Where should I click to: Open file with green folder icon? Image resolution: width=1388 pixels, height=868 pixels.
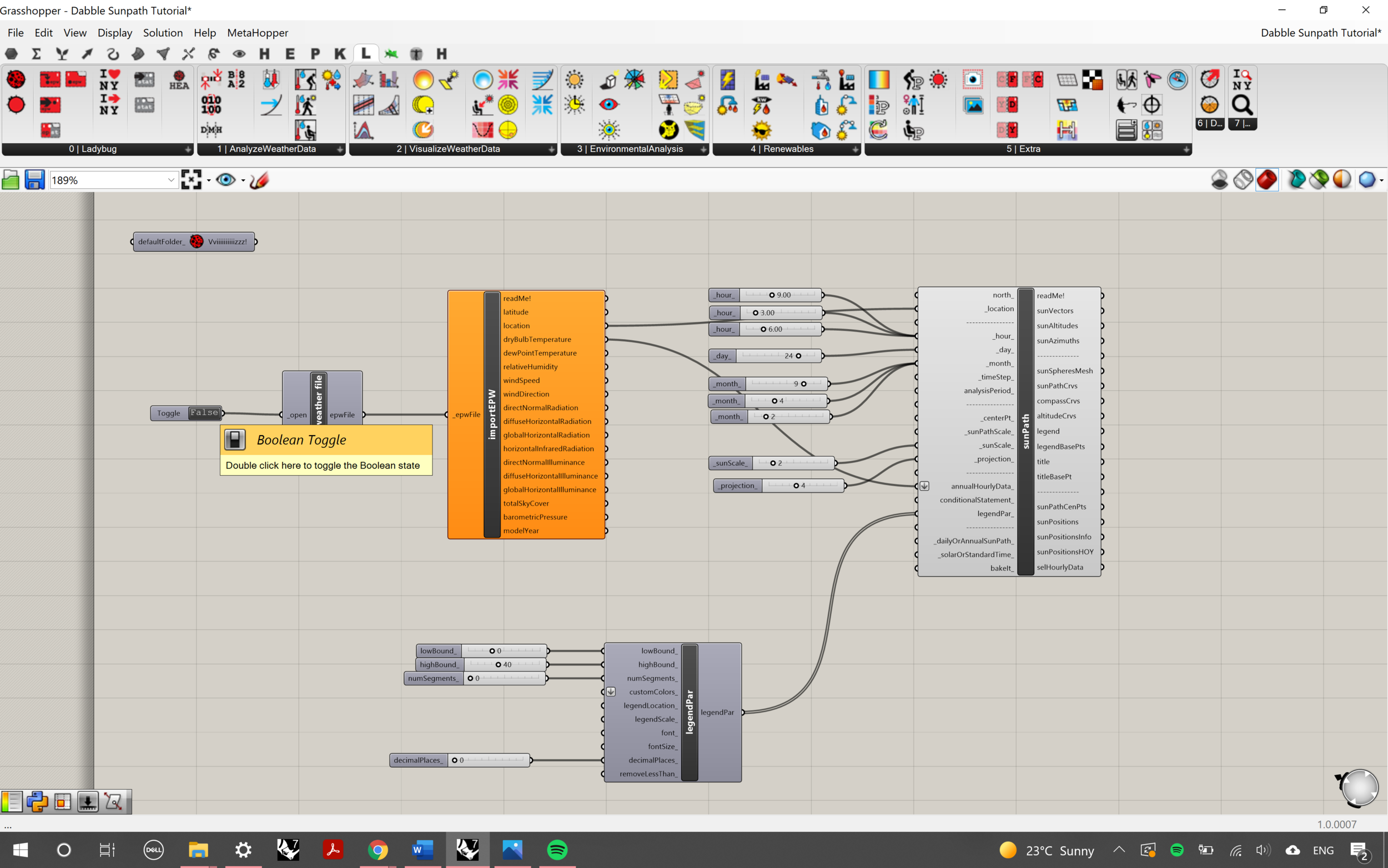click(x=11, y=180)
